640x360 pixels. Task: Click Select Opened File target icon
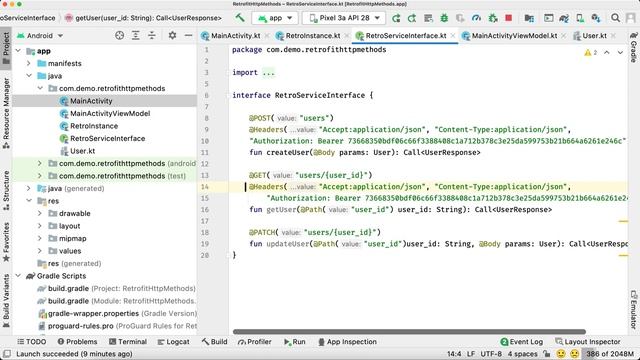click(119, 36)
